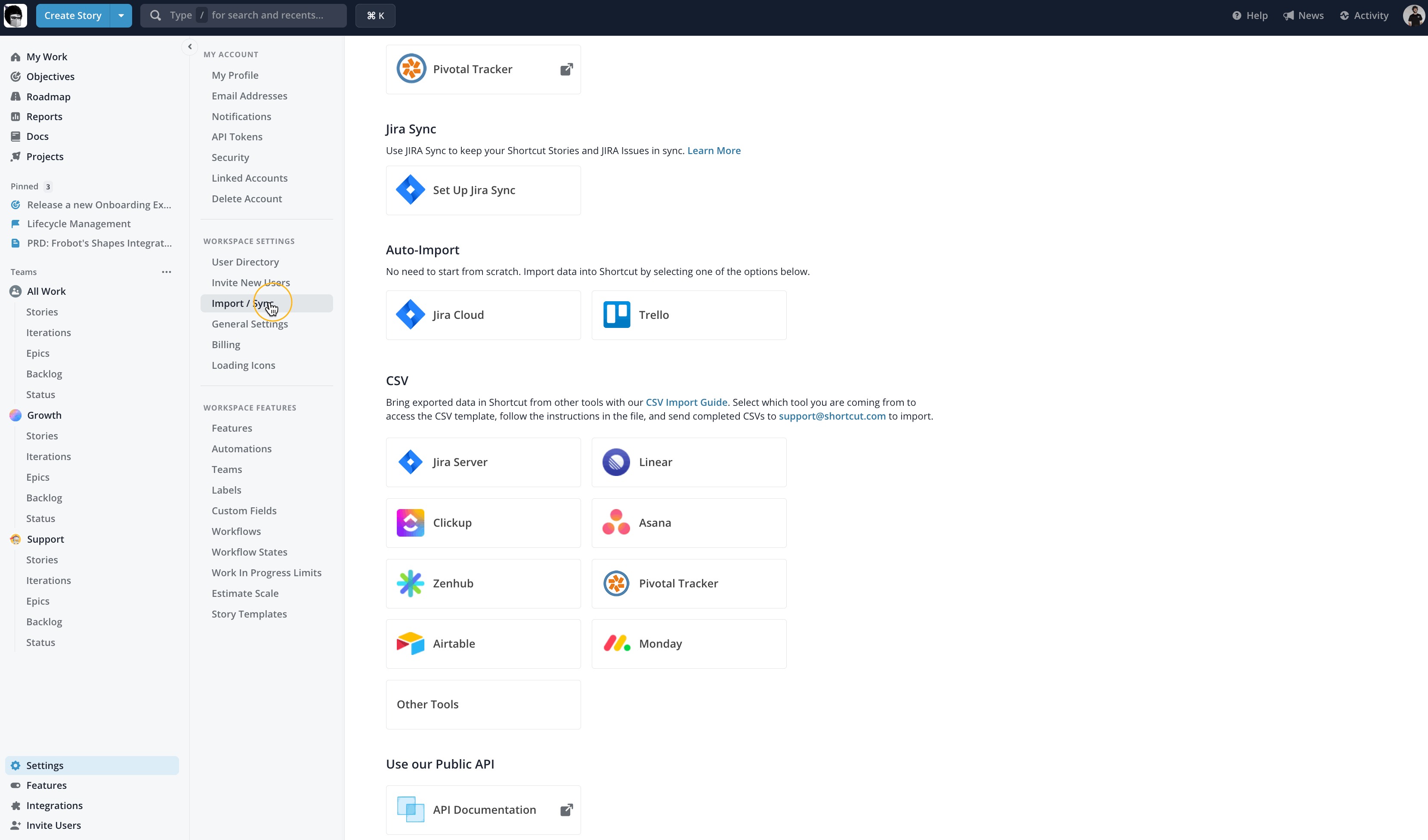
Task: Open the Teams more options ellipsis
Action: [167, 272]
